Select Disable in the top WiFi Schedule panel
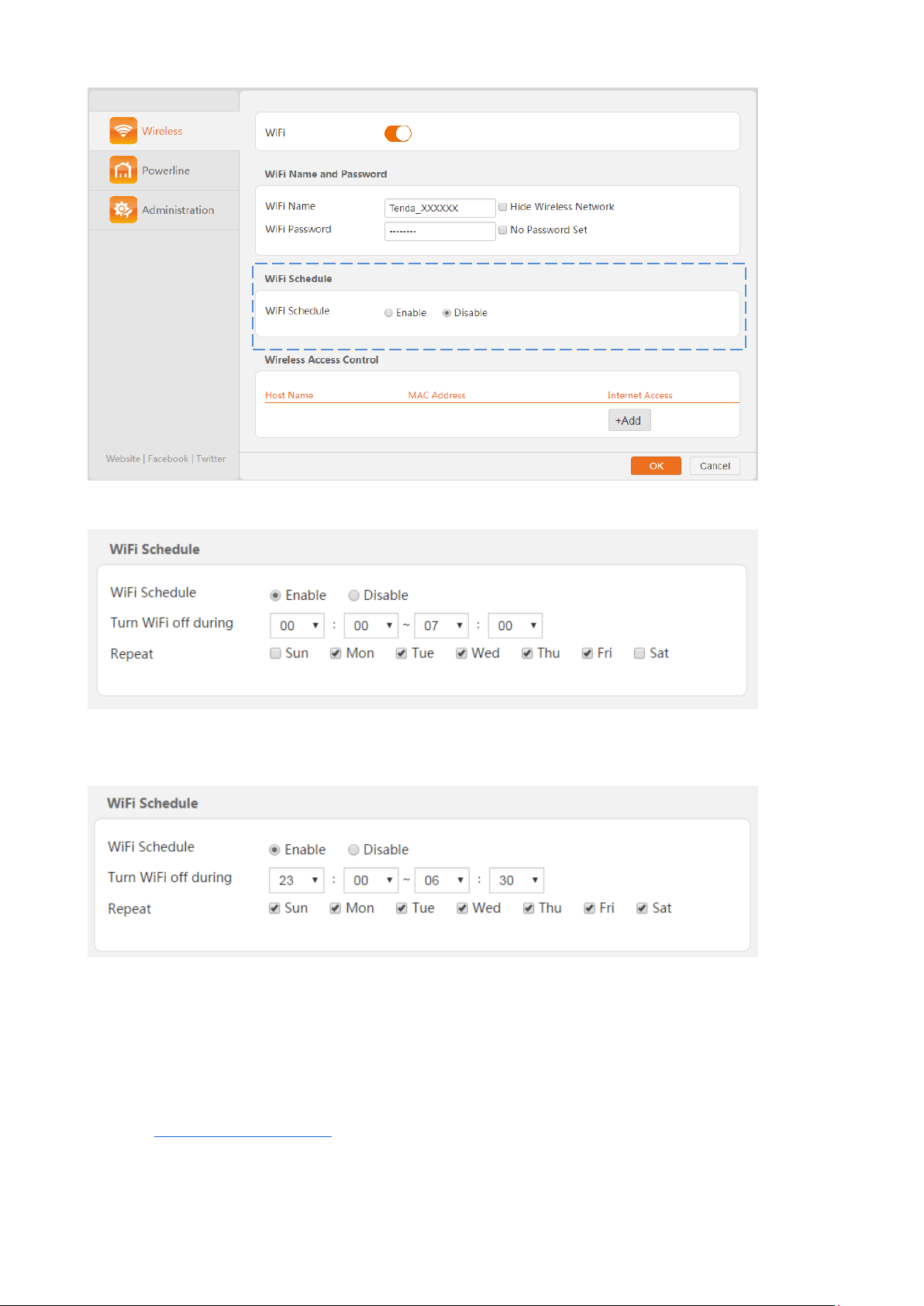 (446, 313)
